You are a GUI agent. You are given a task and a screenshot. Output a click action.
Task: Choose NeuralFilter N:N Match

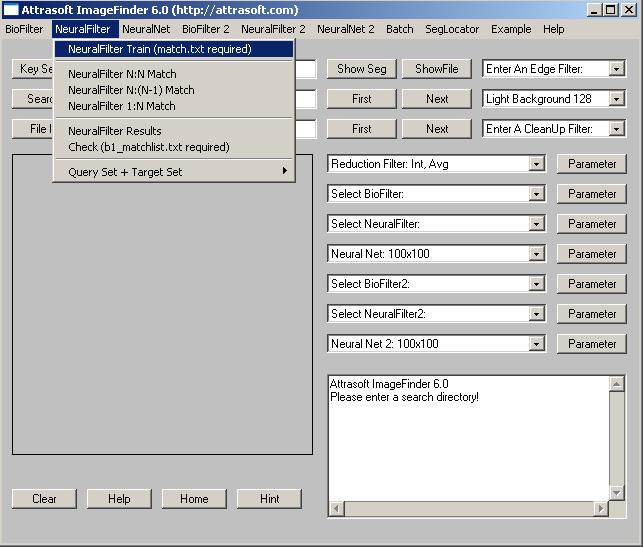point(122,74)
